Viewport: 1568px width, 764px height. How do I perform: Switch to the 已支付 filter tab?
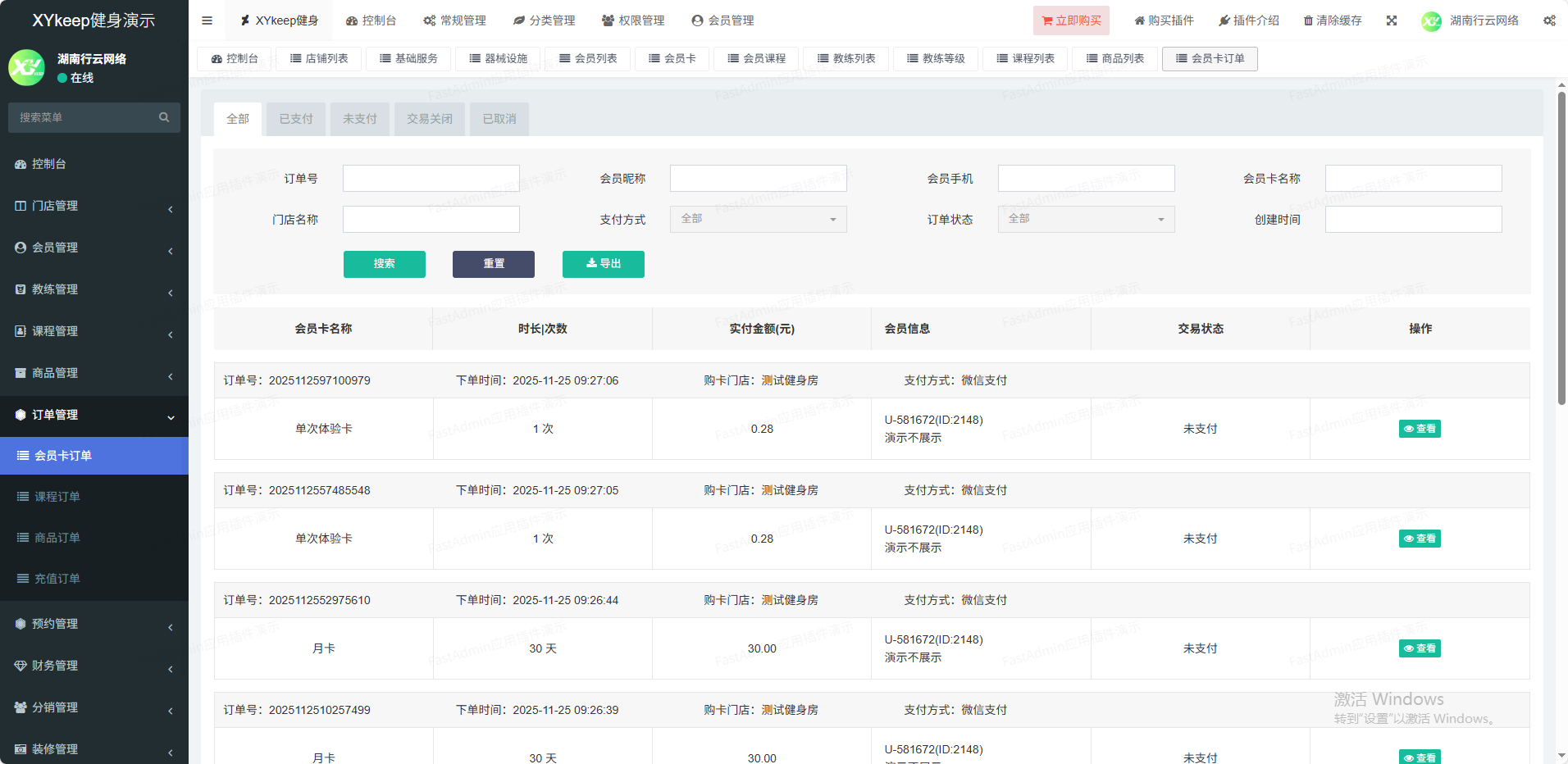pyautogui.click(x=295, y=119)
